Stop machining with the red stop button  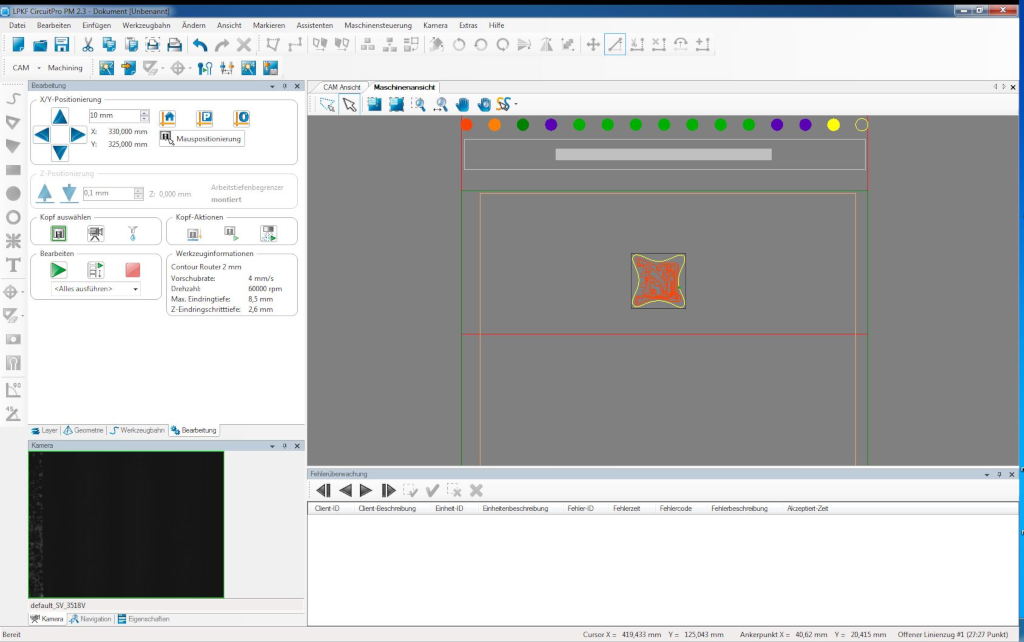point(133,270)
